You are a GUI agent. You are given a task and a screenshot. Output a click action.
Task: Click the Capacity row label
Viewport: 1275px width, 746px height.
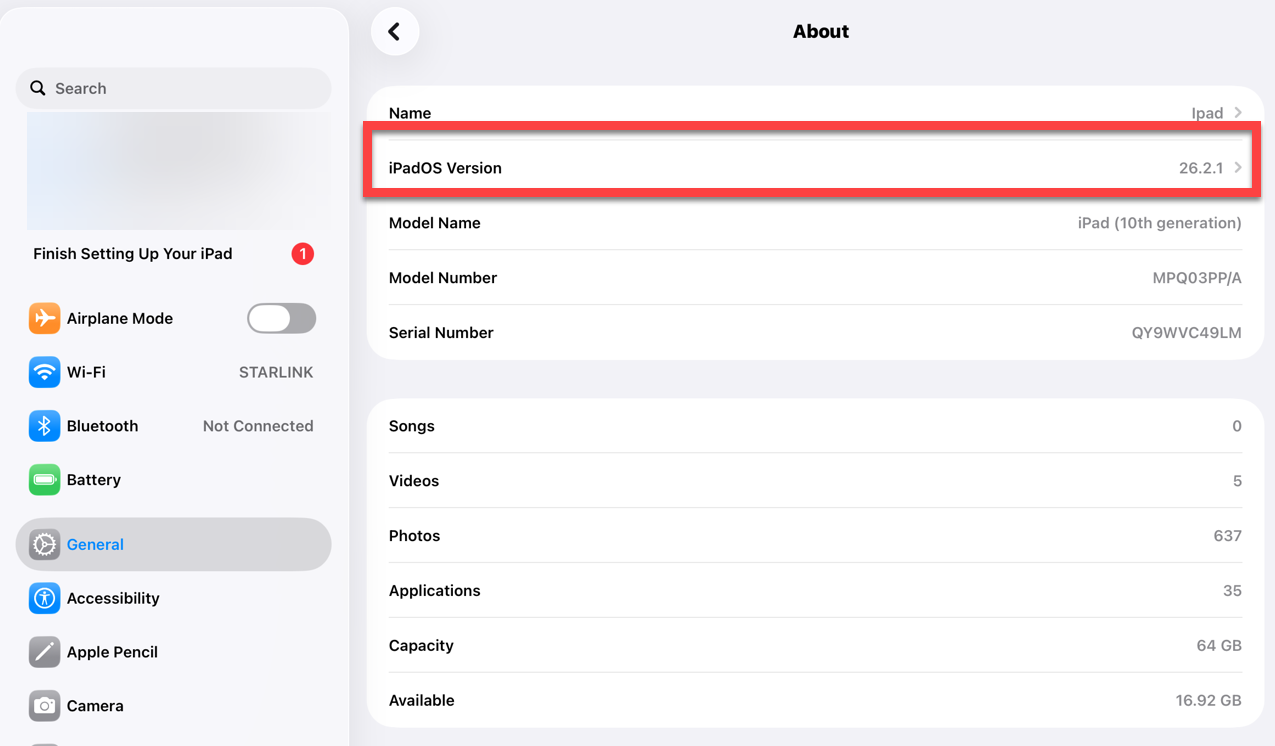pyautogui.click(x=421, y=646)
